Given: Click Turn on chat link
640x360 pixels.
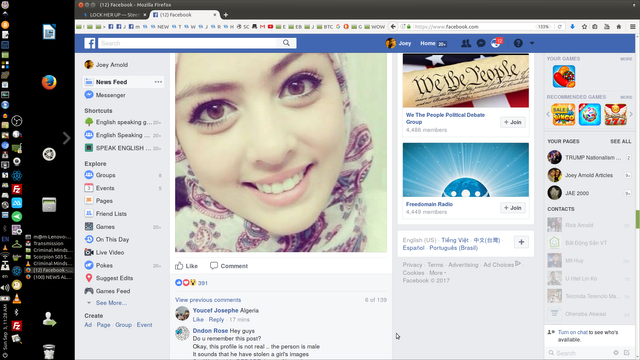Looking at the screenshot, I should [x=573, y=332].
